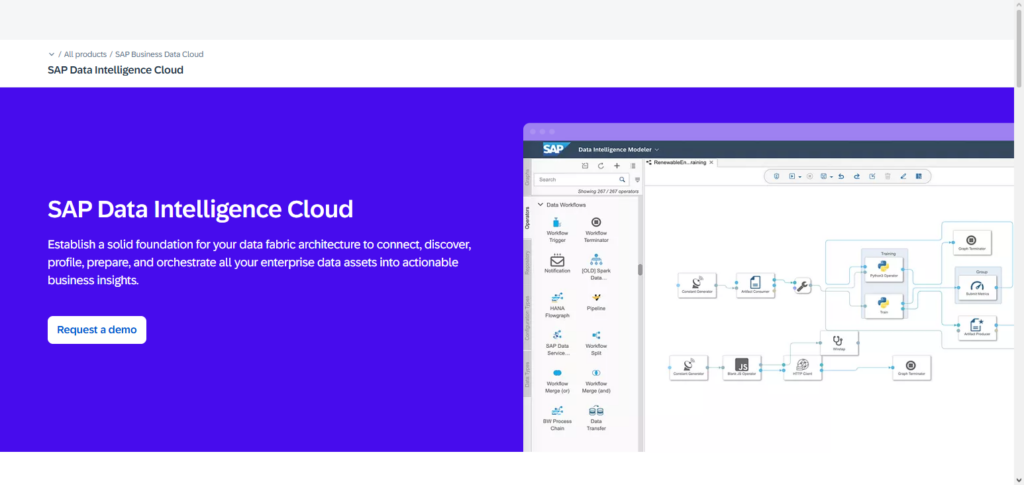Open the dropdown arrow next to Save icon
The image size is (1024, 485).
coord(831,177)
